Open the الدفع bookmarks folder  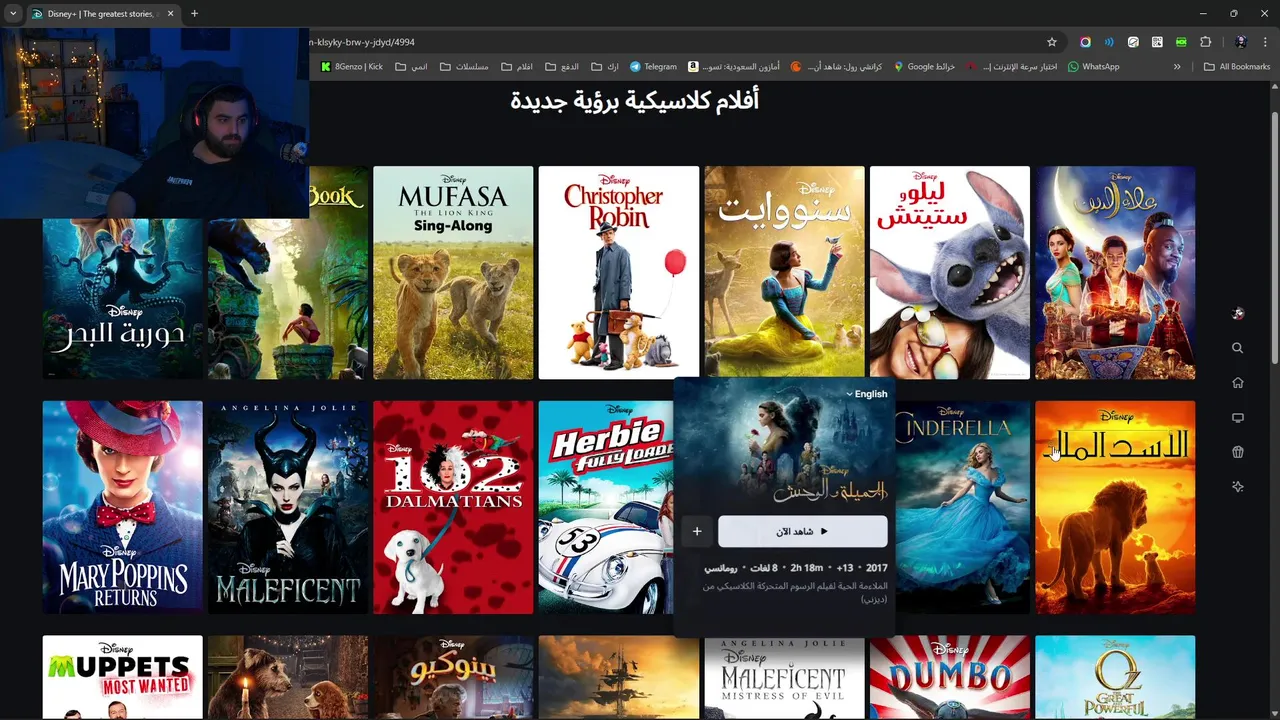(x=562, y=67)
